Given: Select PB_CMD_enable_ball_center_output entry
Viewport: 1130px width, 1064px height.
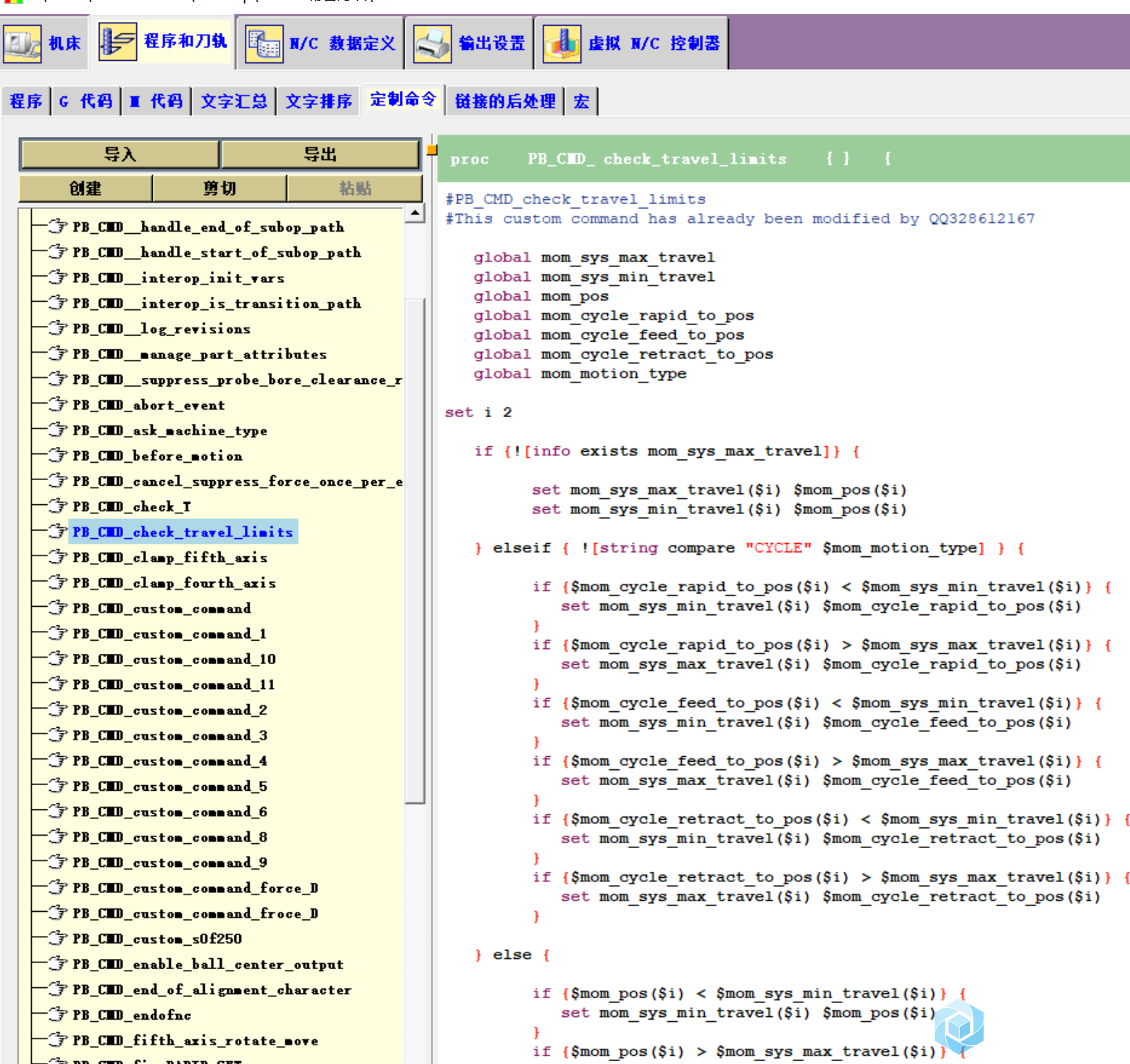Looking at the screenshot, I should tap(207, 964).
